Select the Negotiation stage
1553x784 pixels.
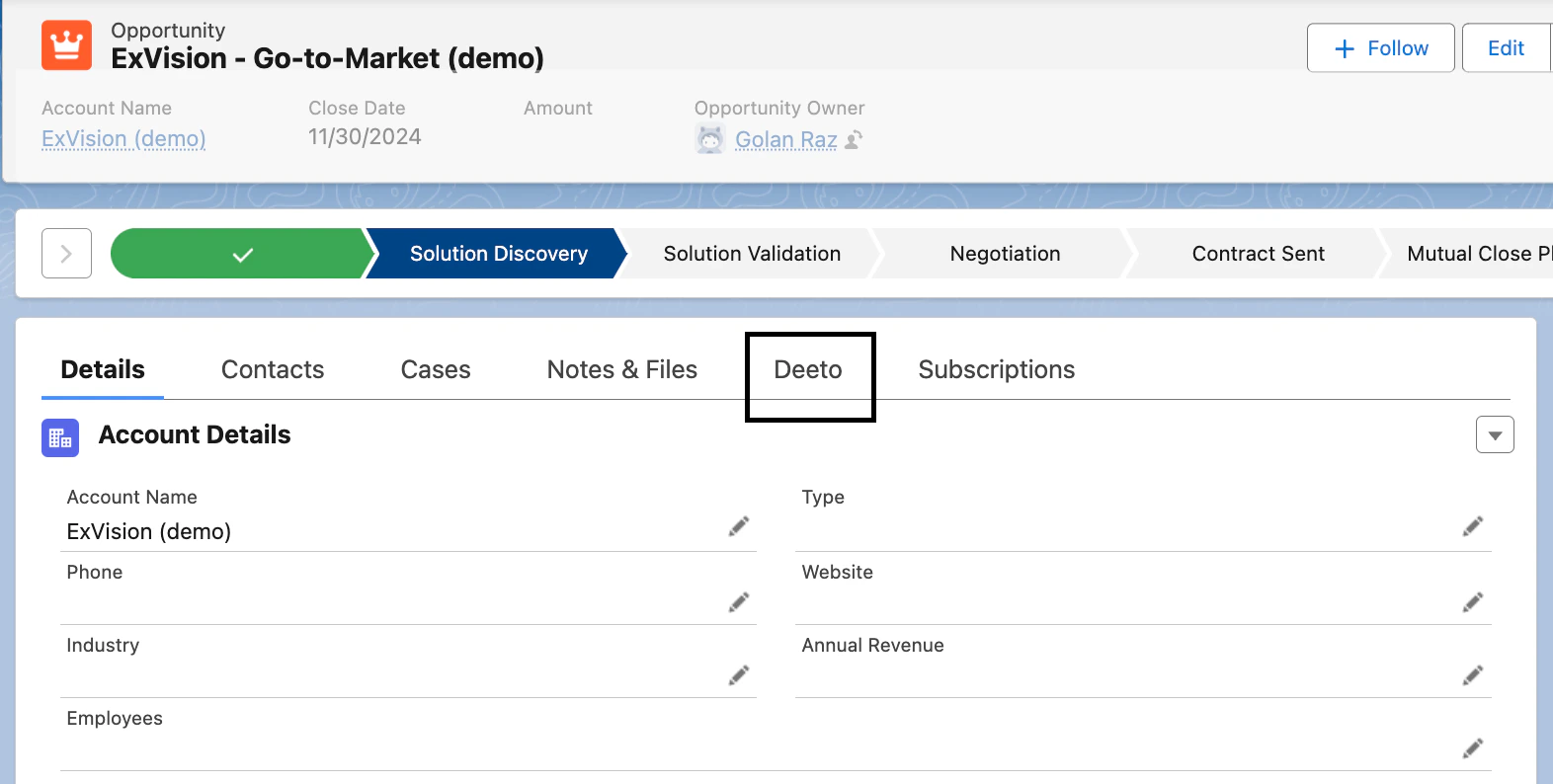click(1005, 254)
